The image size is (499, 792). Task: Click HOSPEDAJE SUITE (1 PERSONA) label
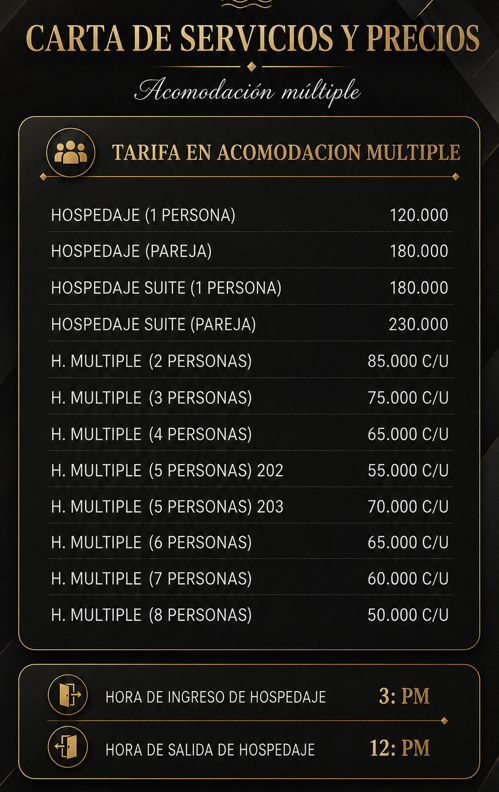coord(166,288)
